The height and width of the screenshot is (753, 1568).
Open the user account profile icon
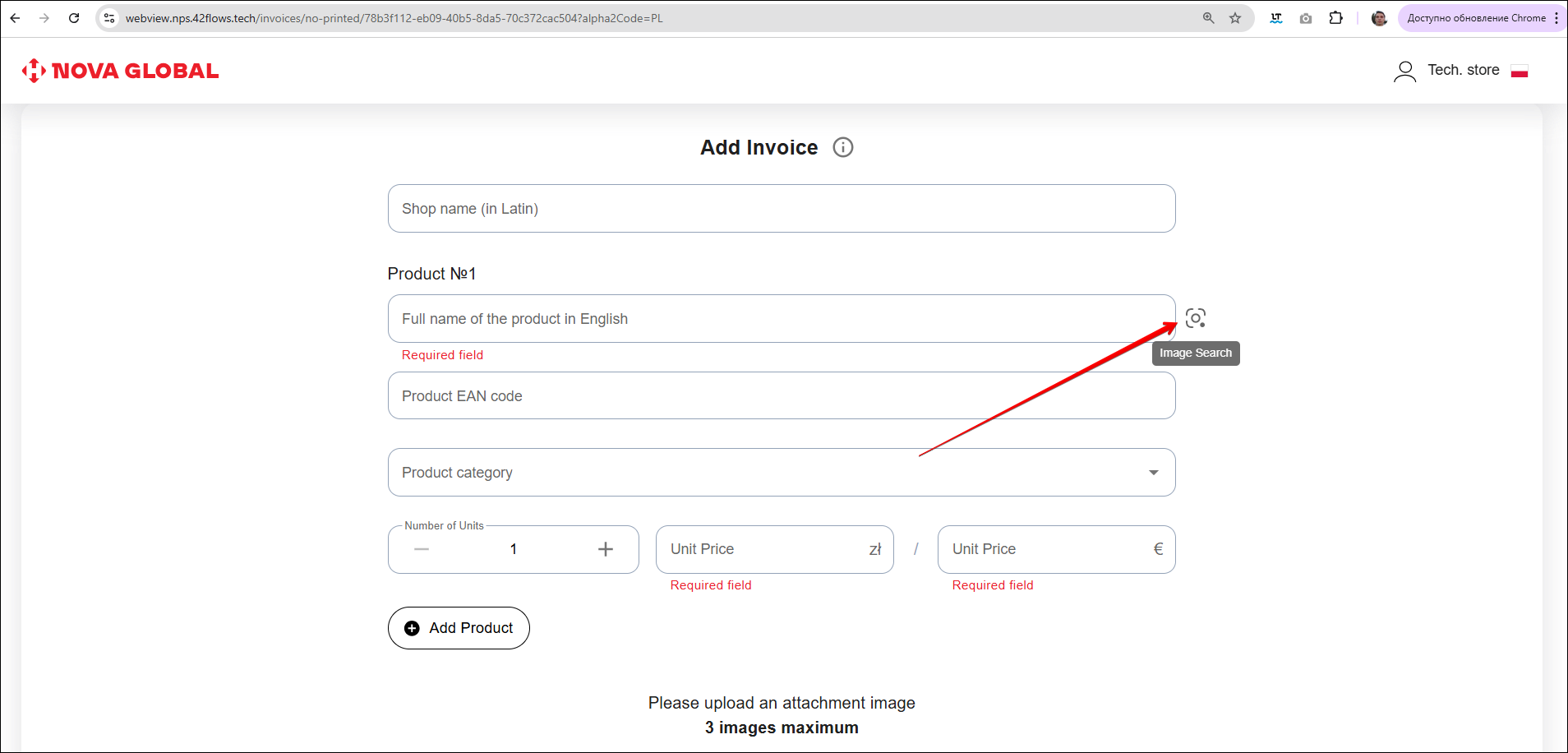tap(1404, 72)
